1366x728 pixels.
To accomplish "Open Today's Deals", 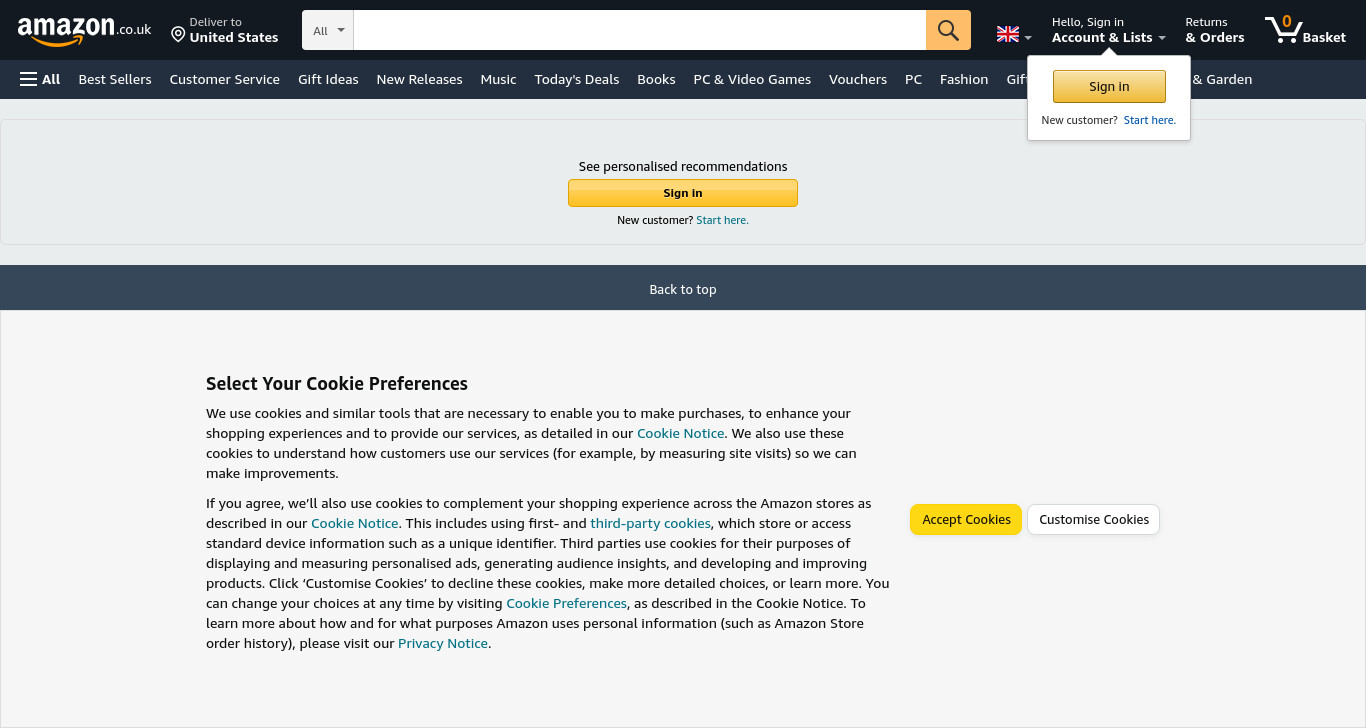I will (577, 79).
